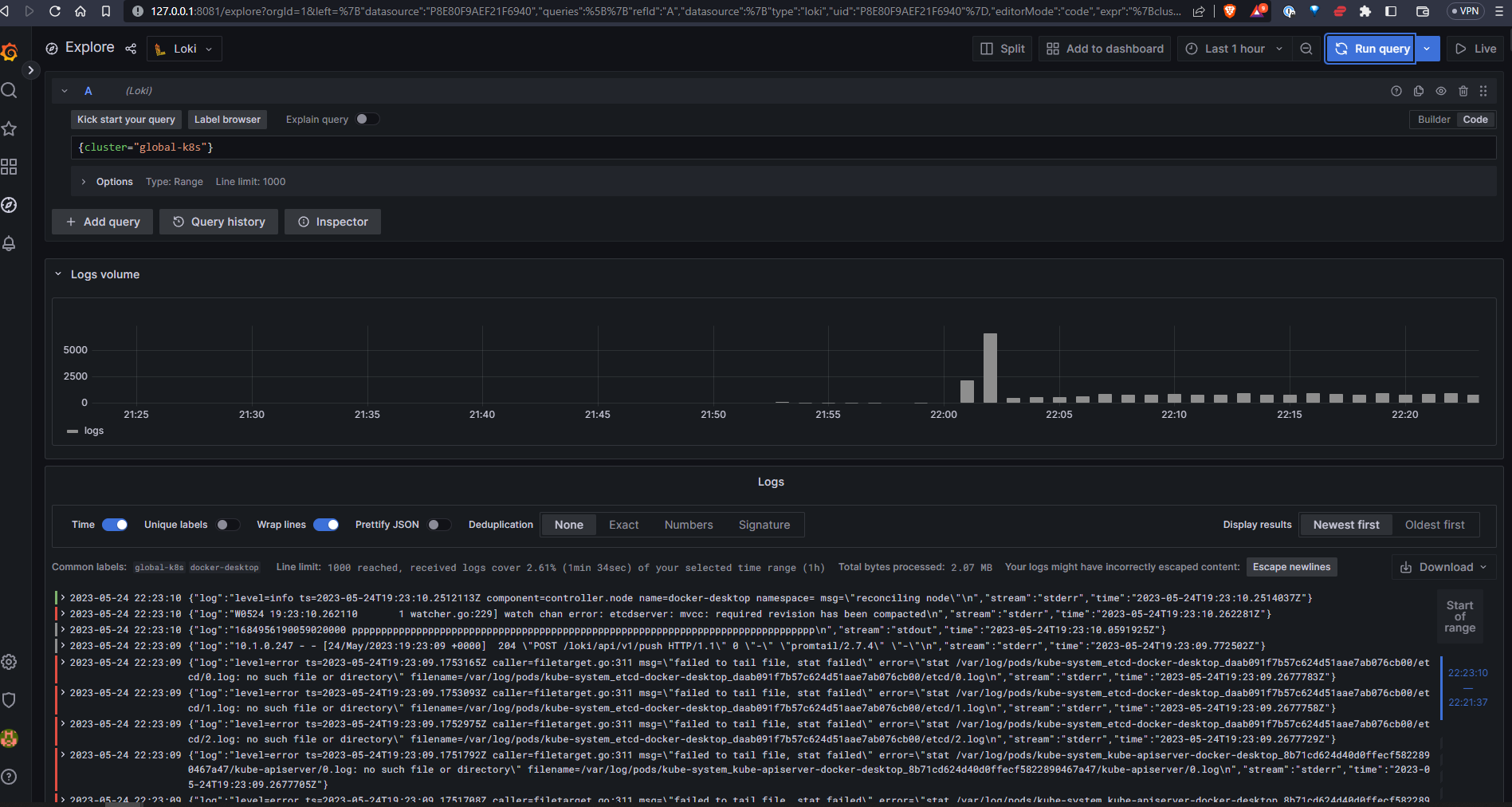Select Exact deduplication

point(623,525)
